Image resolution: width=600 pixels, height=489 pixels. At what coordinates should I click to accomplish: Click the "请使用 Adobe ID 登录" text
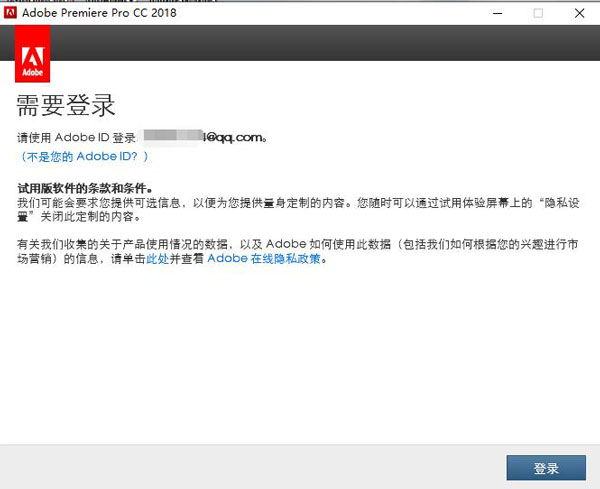pyautogui.click(x=77, y=137)
